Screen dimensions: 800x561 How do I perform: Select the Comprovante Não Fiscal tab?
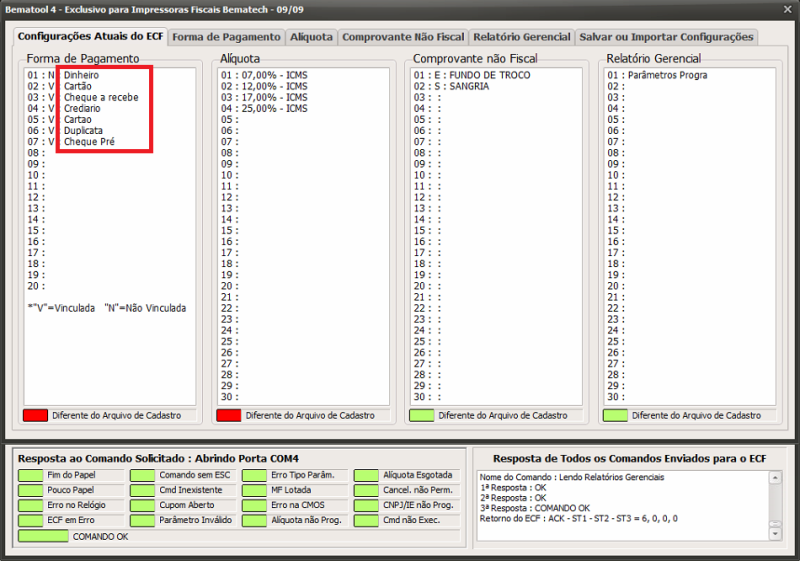[403, 37]
